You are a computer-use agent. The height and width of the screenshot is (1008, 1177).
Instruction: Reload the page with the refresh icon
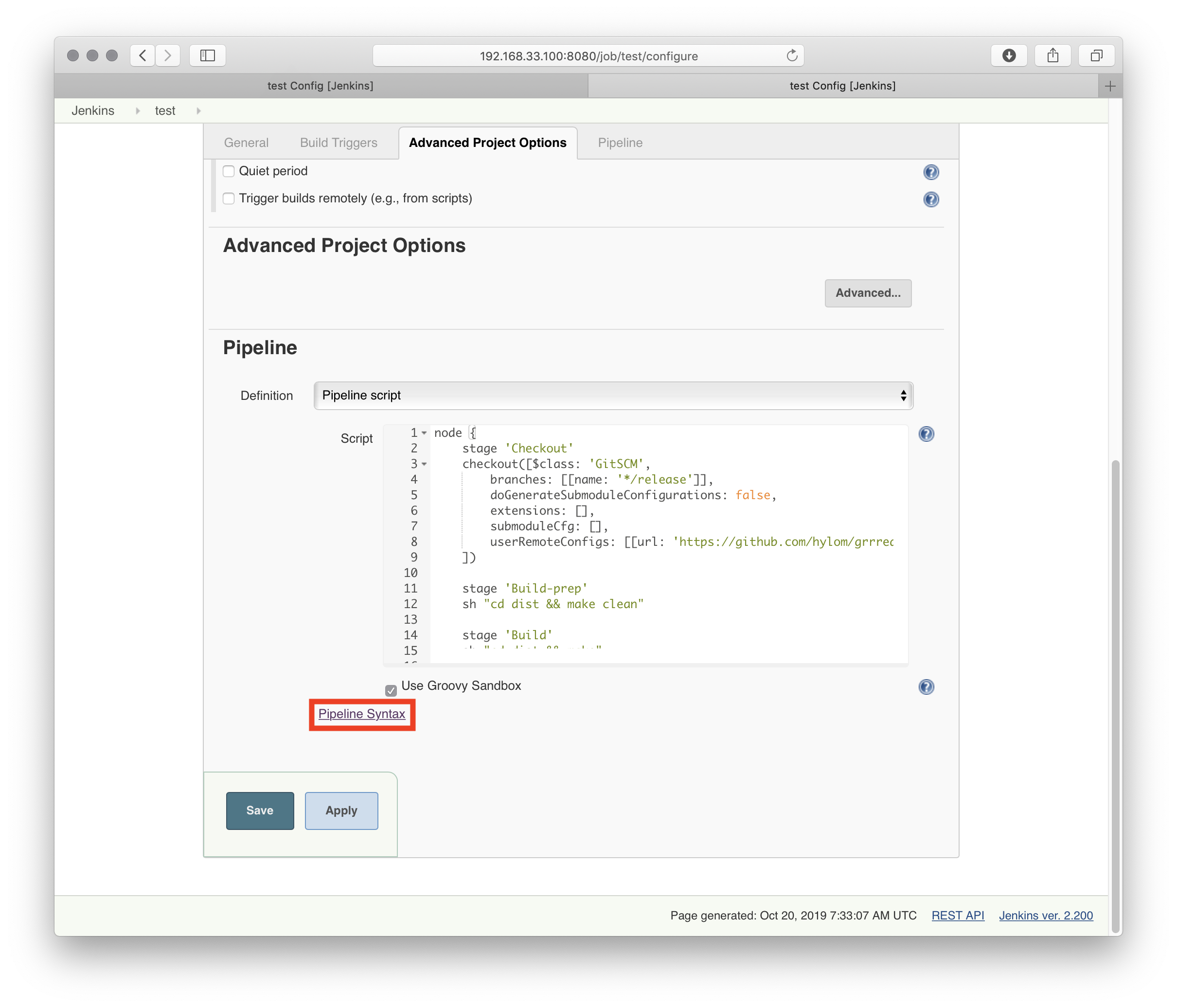pyautogui.click(x=792, y=55)
